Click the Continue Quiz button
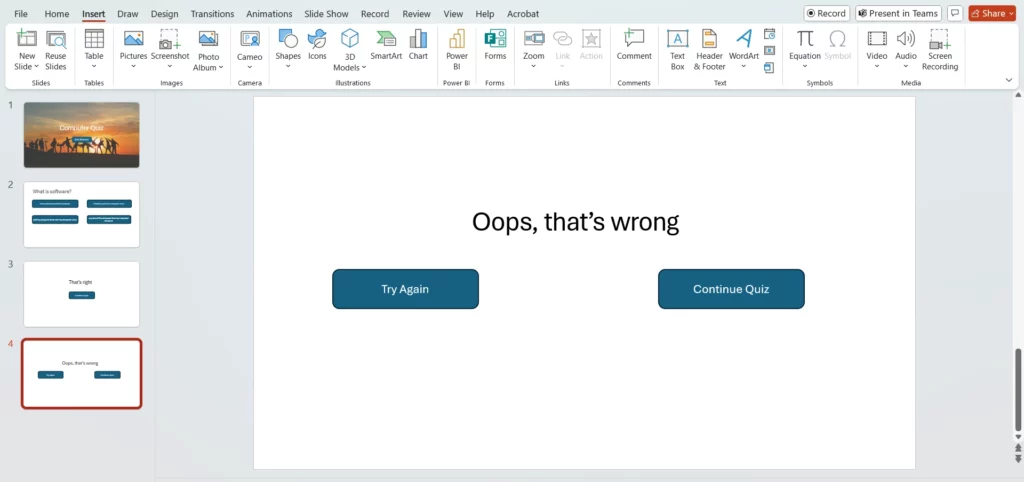1024x482 pixels. pyautogui.click(x=731, y=289)
